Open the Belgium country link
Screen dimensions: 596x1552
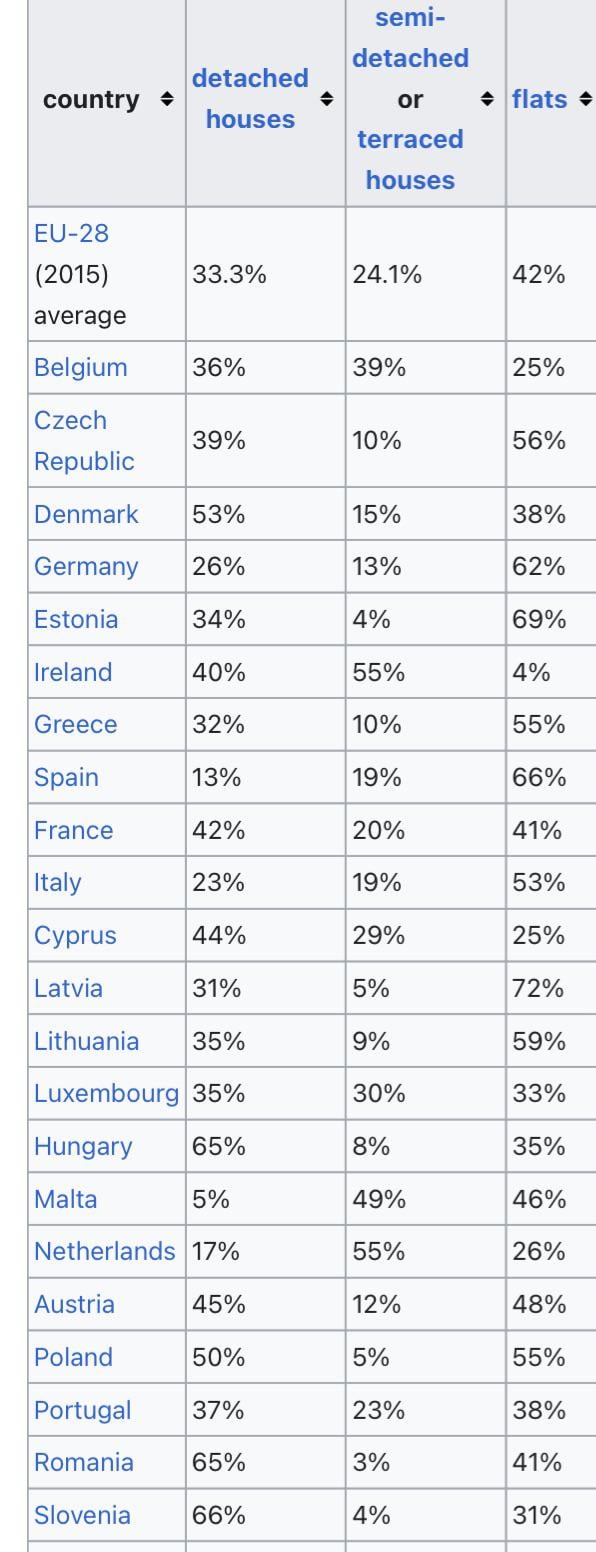81,367
